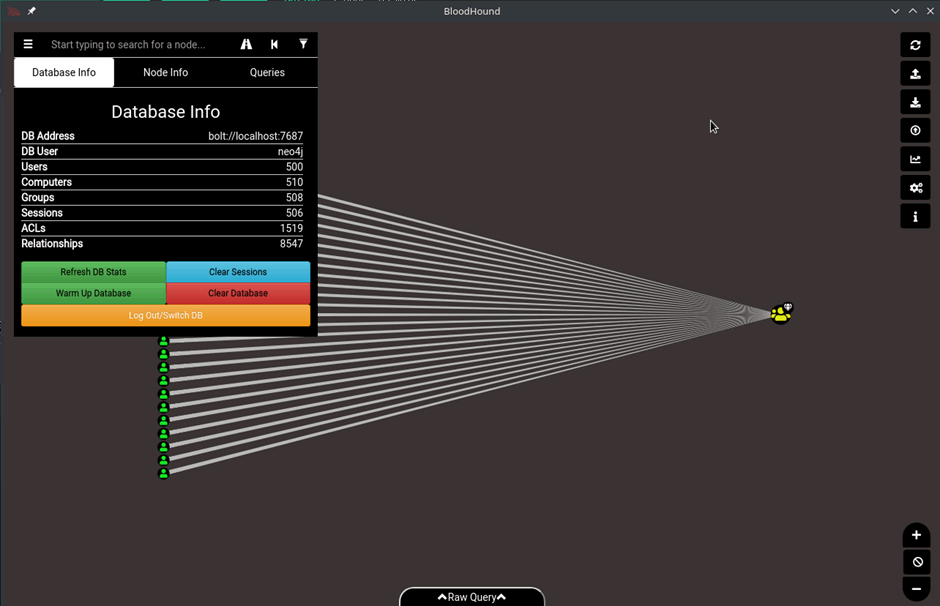Select the bottom-most green user node

[163, 474]
